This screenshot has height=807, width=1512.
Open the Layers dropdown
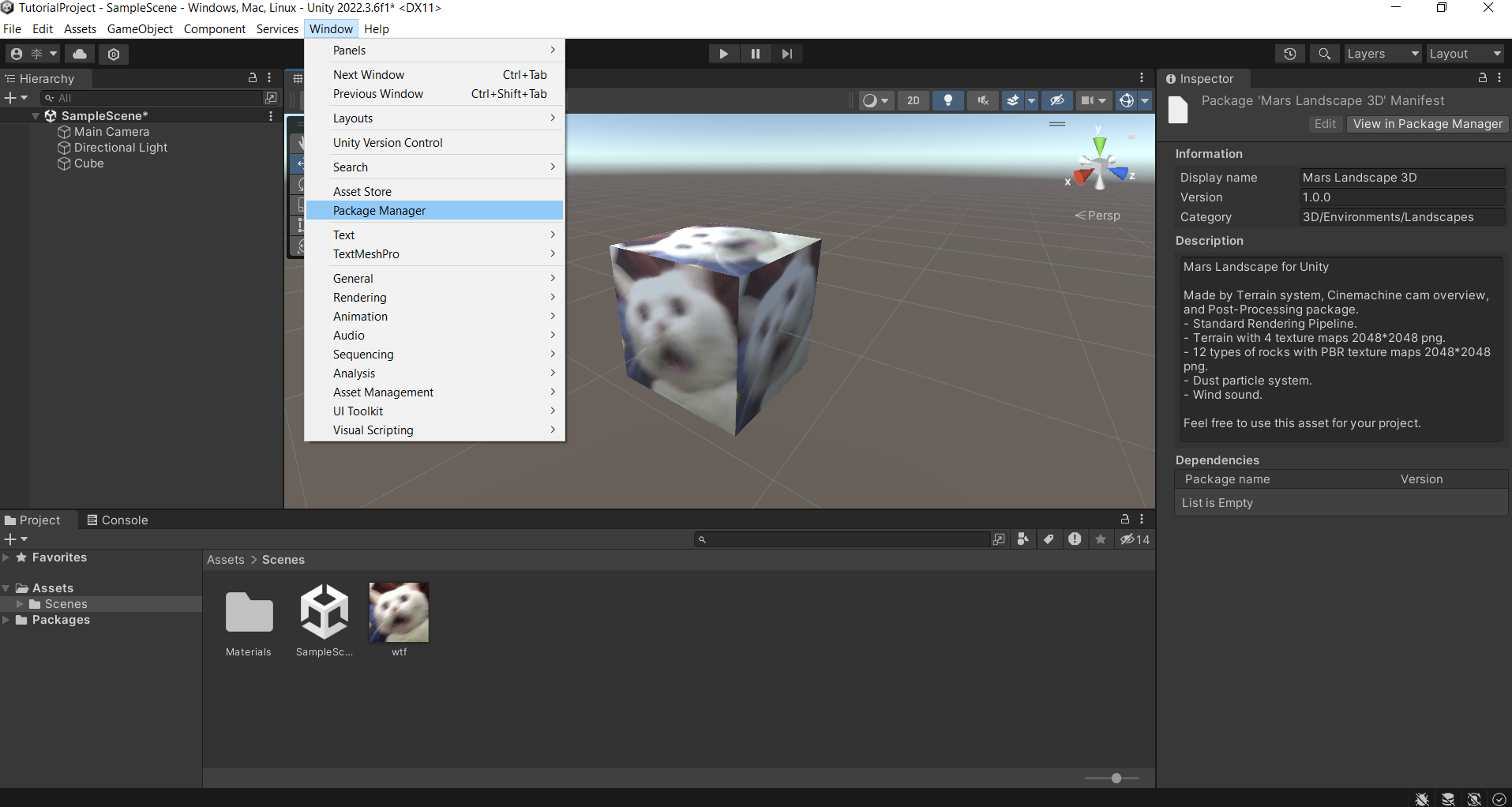1383,54
